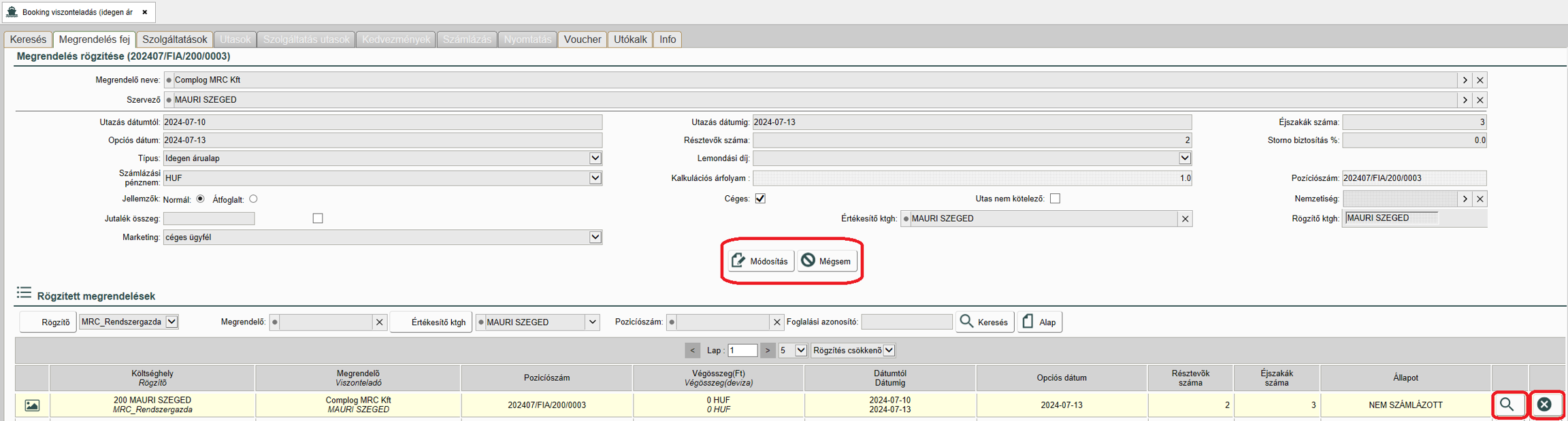Click the Foglalási azonosító input field

pyautogui.click(x=906, y=322)
